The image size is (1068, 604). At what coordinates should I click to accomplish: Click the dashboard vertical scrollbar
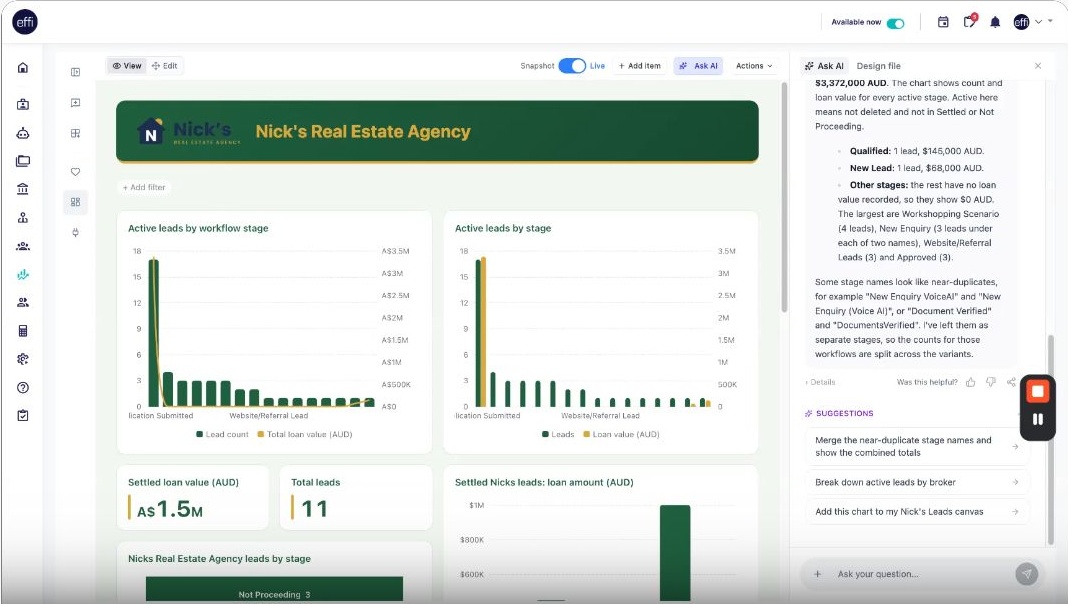pos(784,197)
